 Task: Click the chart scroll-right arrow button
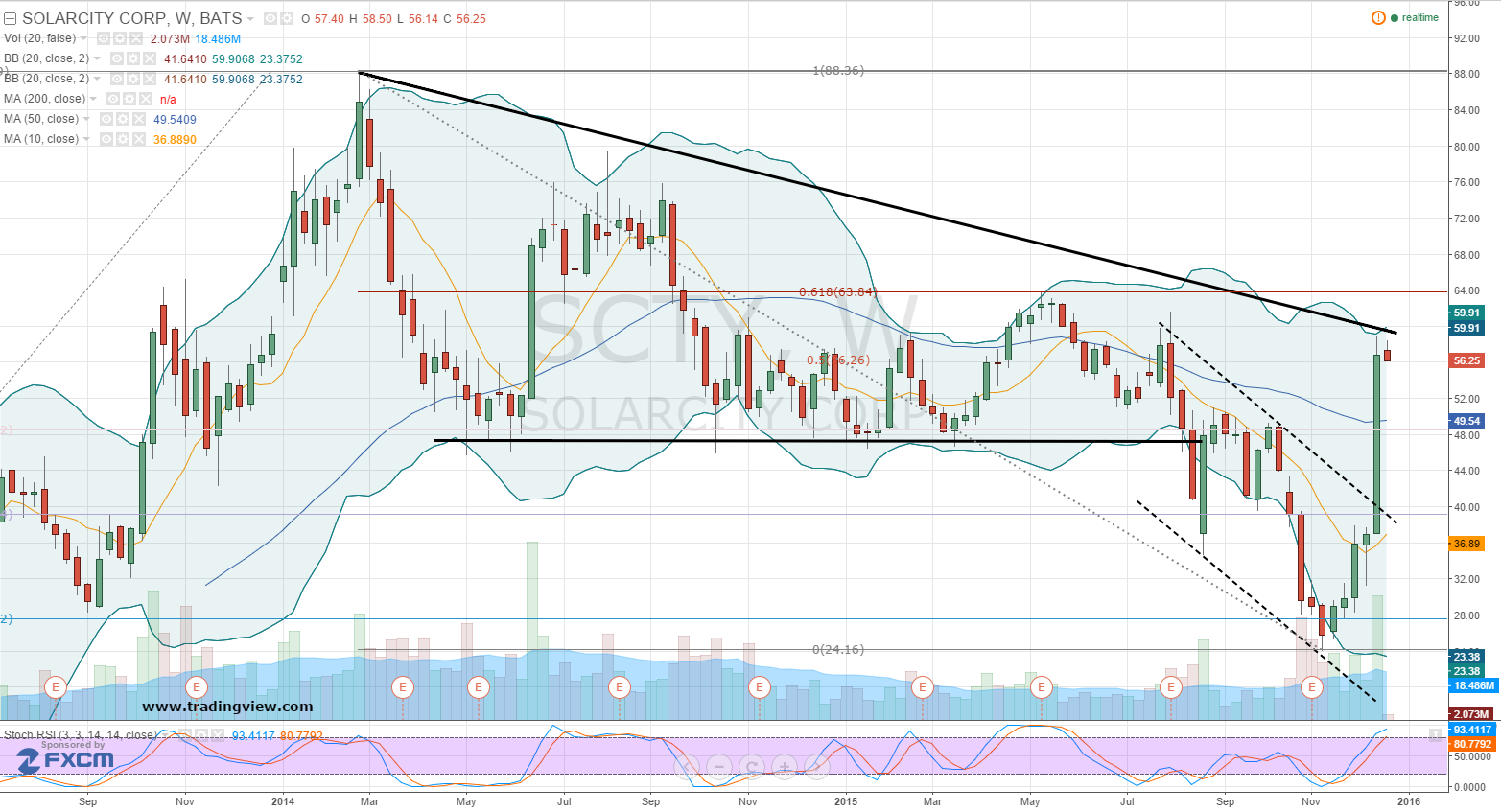coord(817,766)
